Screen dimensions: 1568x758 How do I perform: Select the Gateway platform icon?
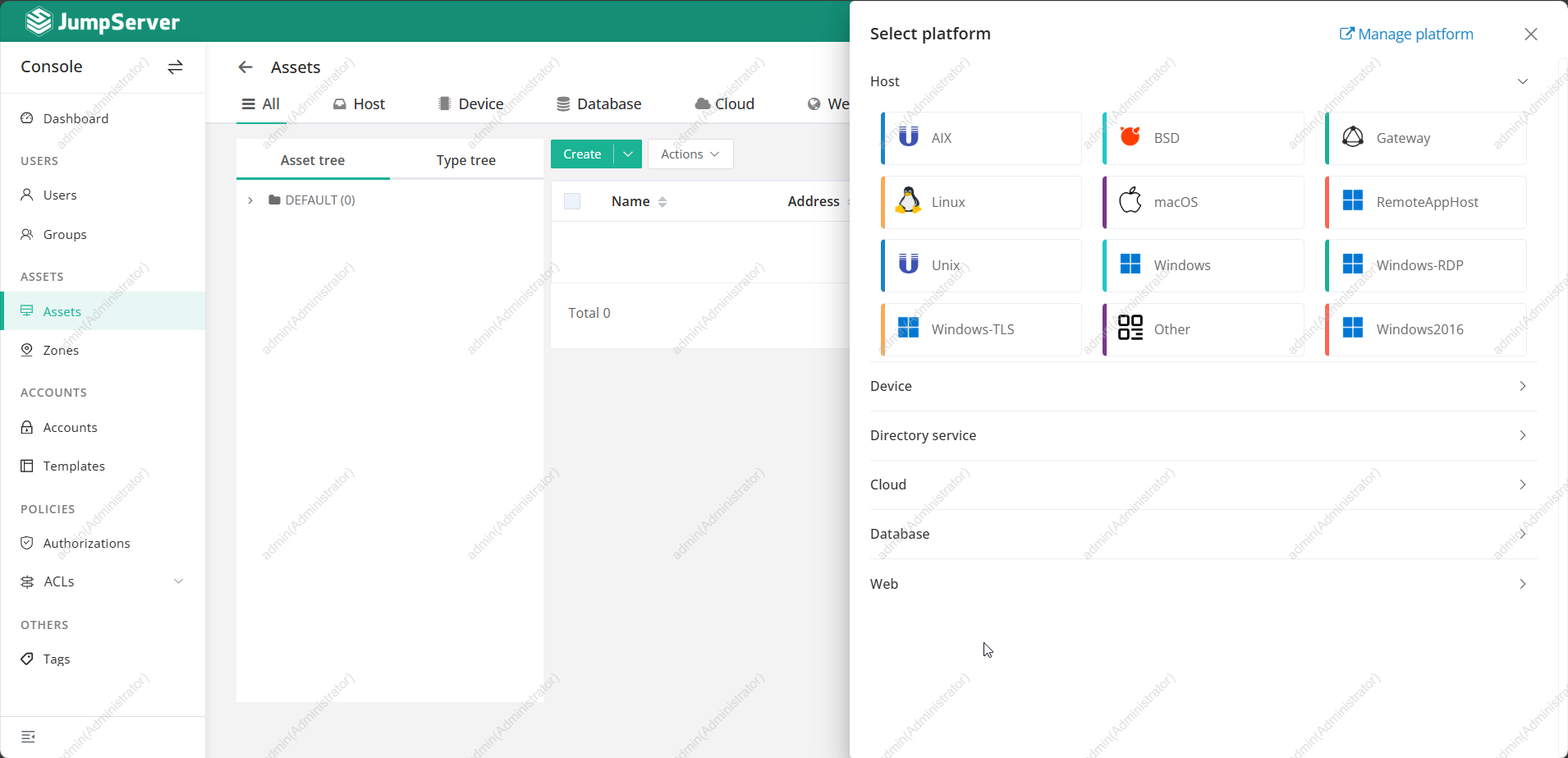point(1353,137)
